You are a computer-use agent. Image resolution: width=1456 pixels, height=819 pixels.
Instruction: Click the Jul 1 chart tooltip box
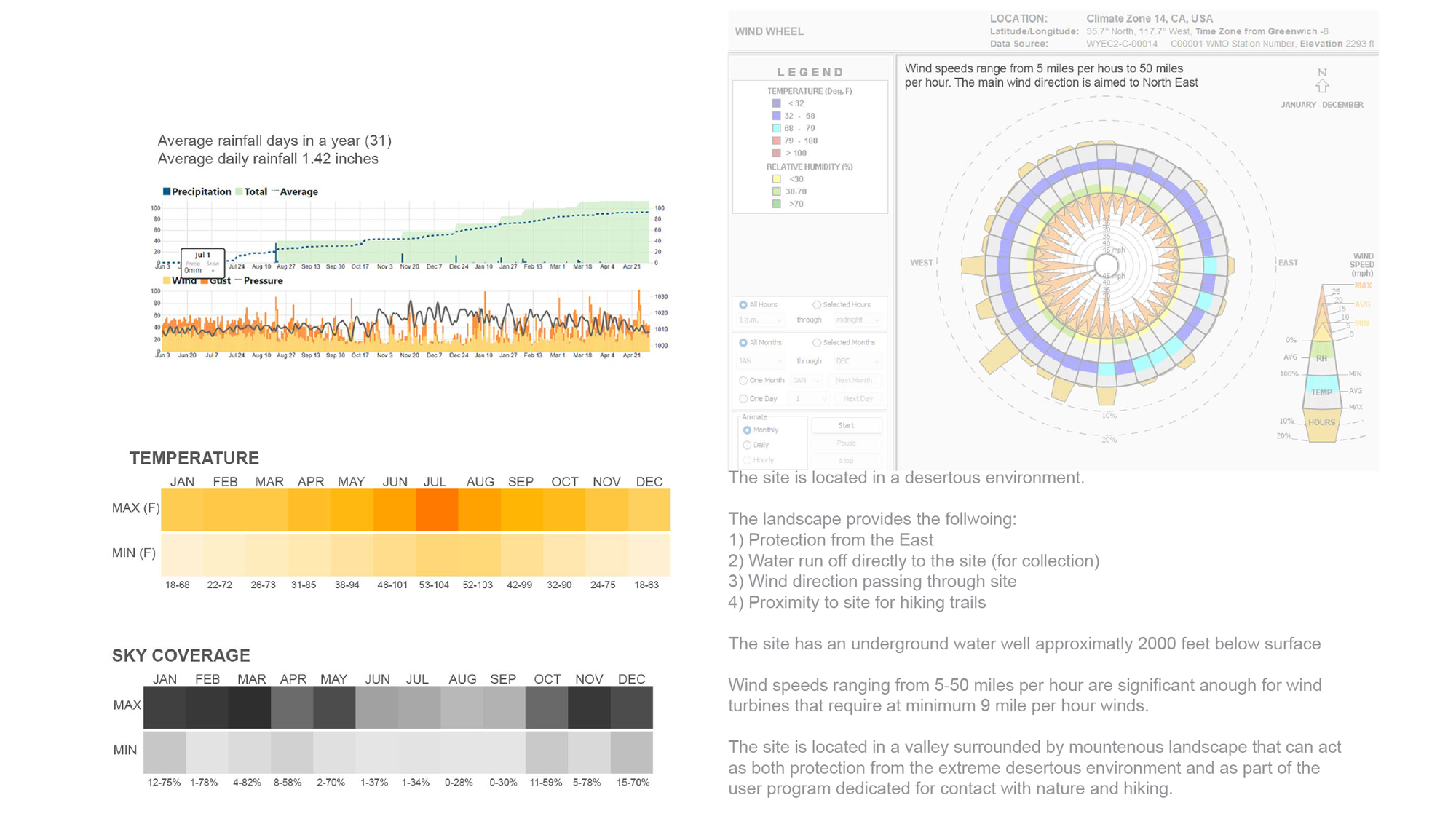(x=202, y=261)
